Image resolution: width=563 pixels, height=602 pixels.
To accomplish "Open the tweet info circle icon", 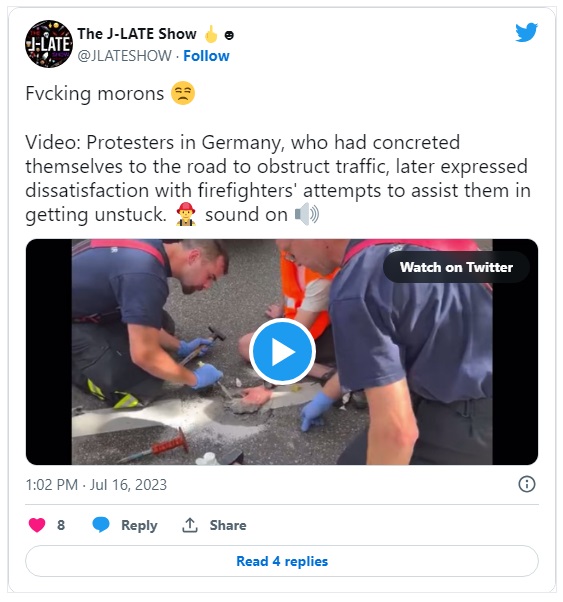I will pyautogui.click(x=527, y=484).
